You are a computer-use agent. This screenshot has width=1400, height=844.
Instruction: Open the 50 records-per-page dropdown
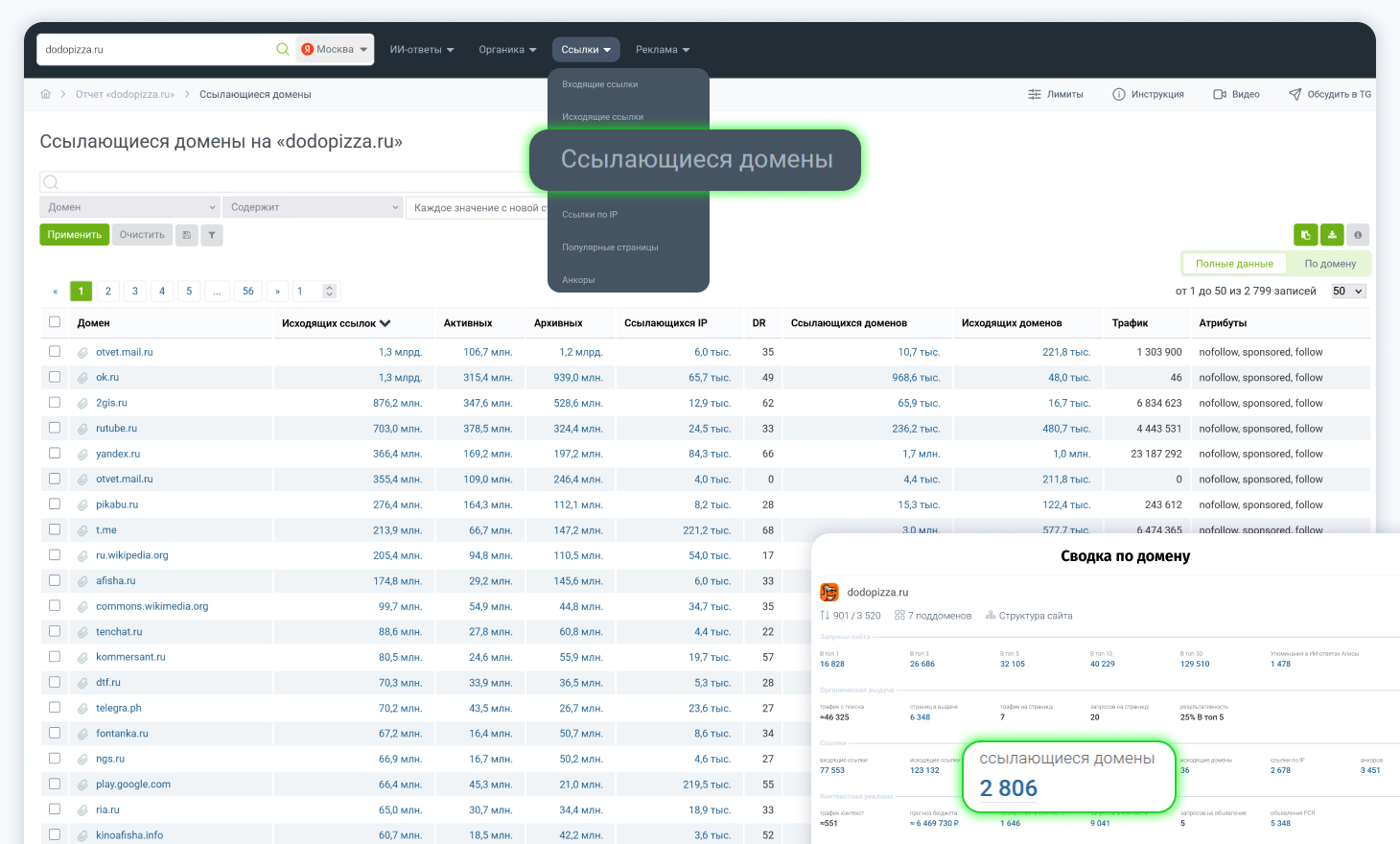(x=1348, y=291)
